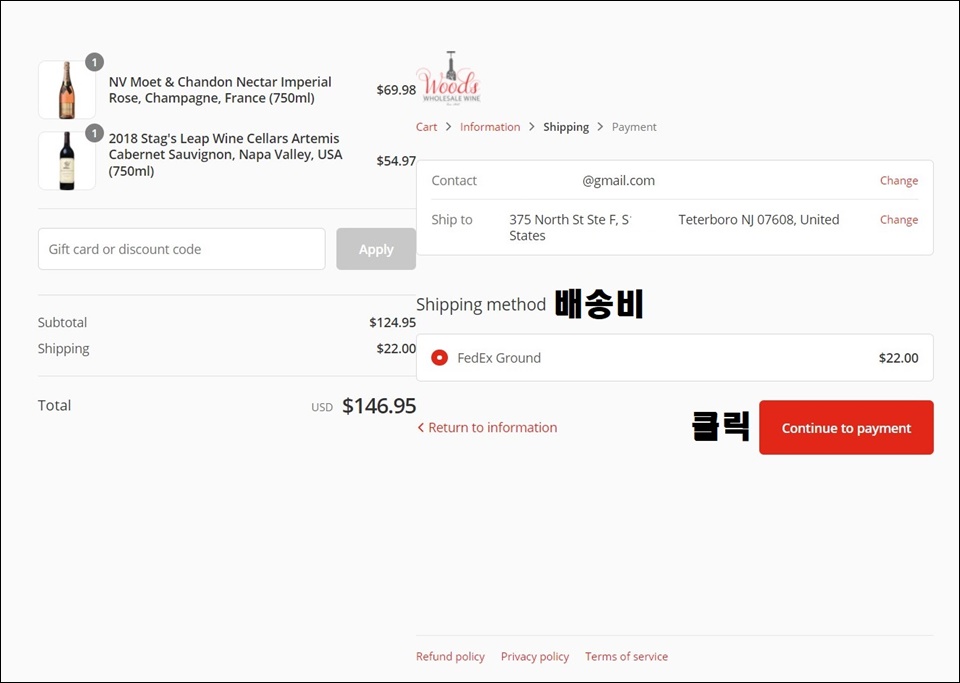The width and height of the screenshot is (960, 683).
Task: Click the Ship to label
Action: 452,220
